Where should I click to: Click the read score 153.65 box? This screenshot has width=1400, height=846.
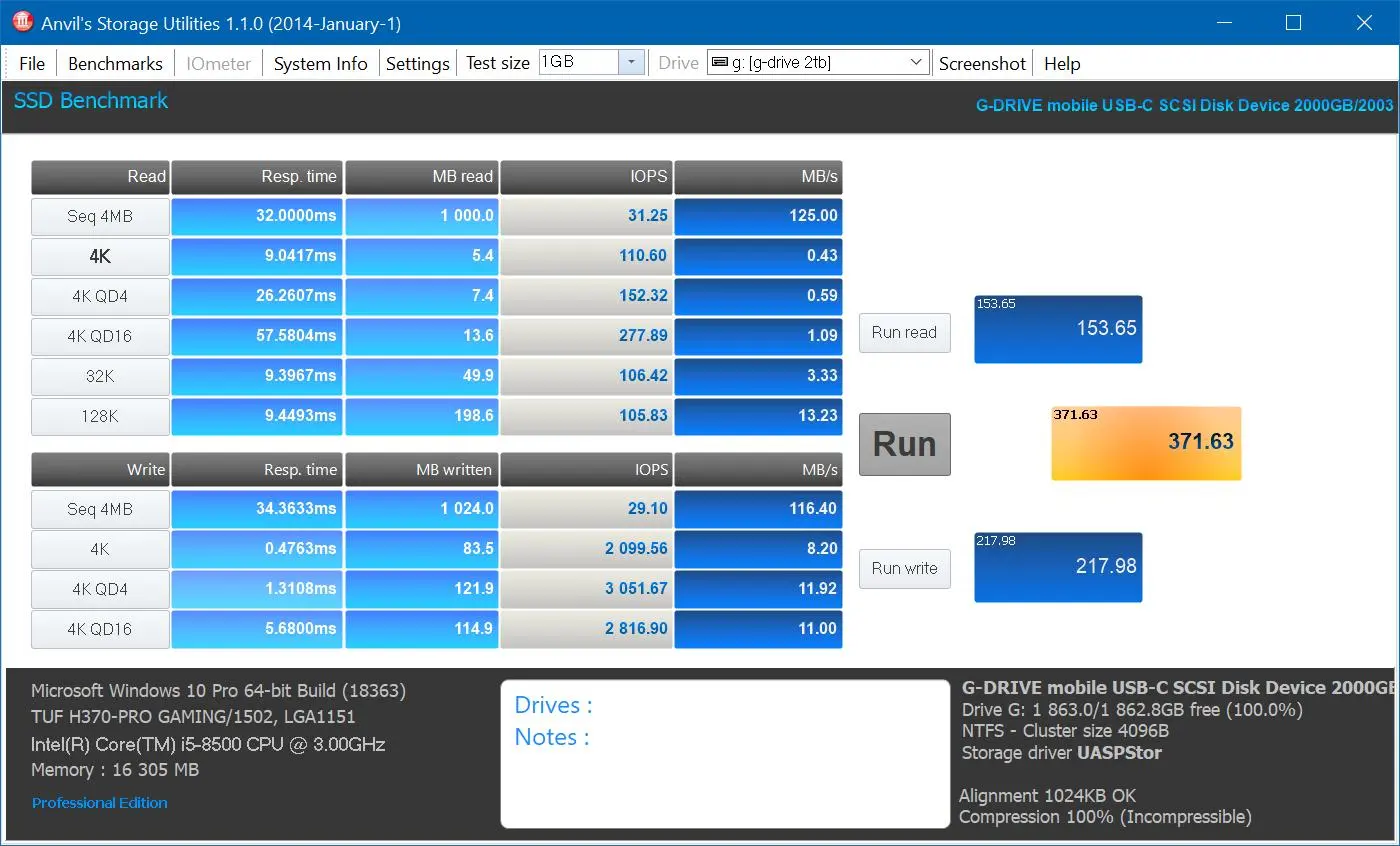point(1058,329)
